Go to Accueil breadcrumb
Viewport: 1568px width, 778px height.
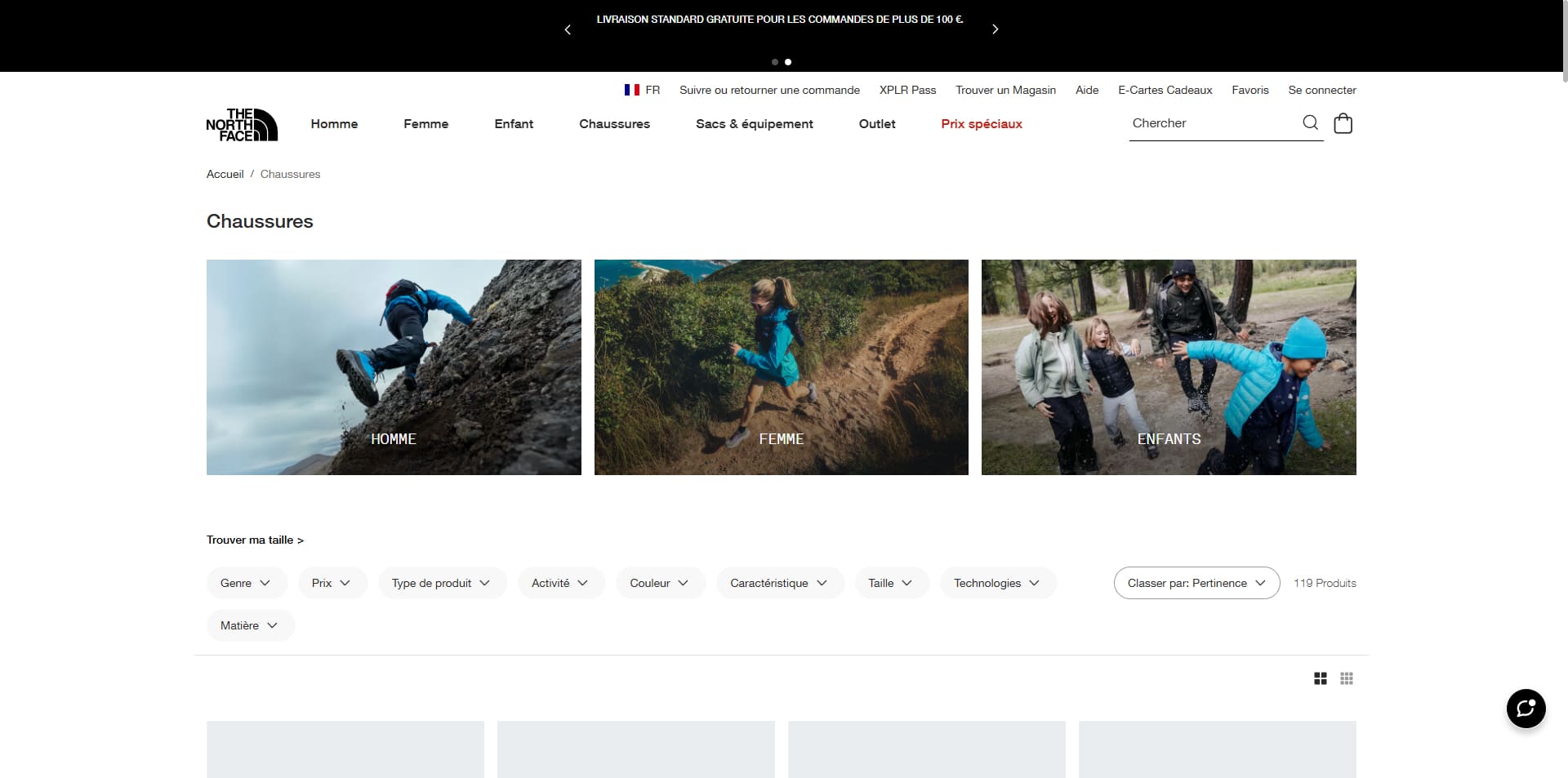225,174
